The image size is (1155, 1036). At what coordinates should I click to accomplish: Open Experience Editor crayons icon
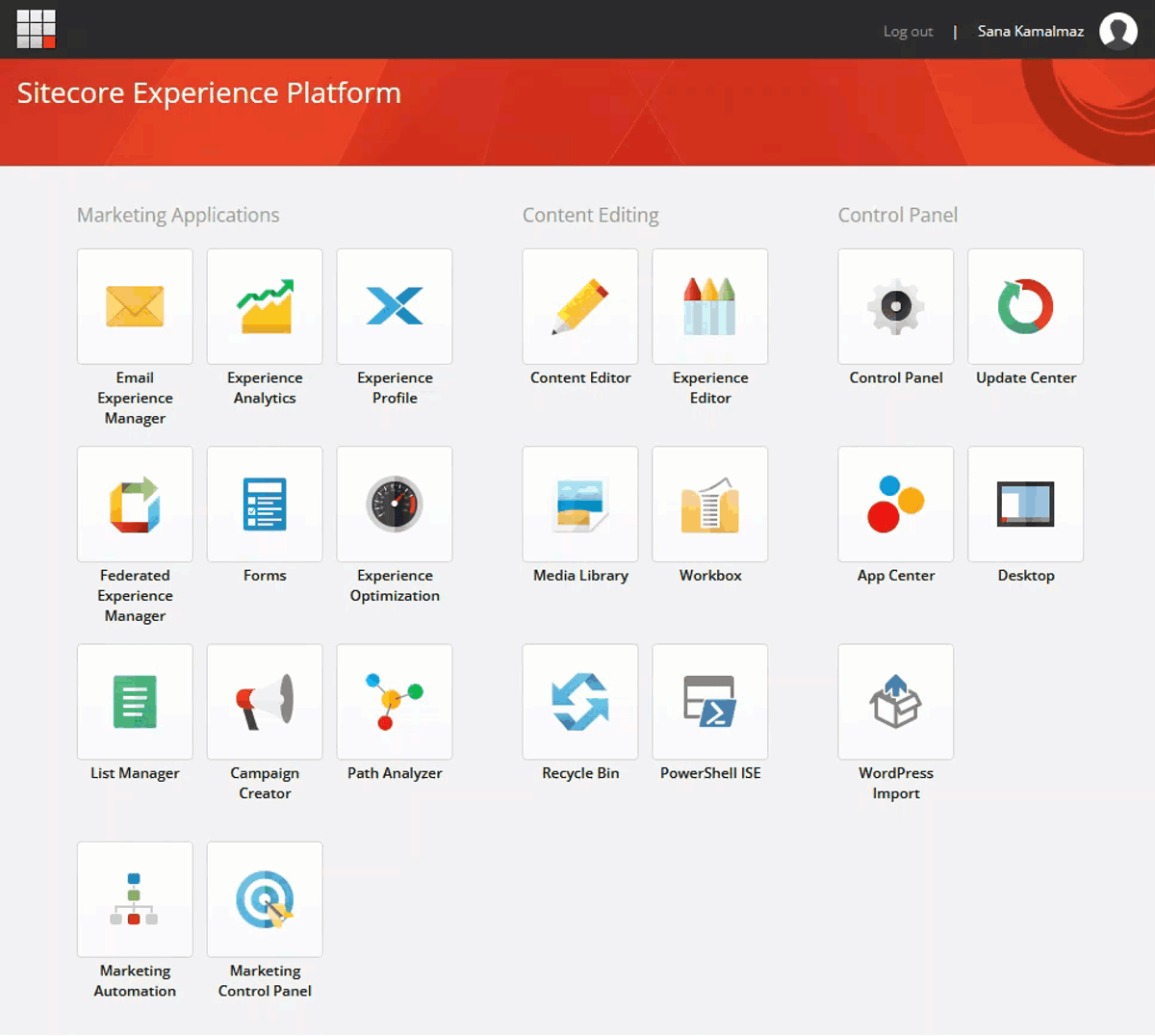point(710,306)
